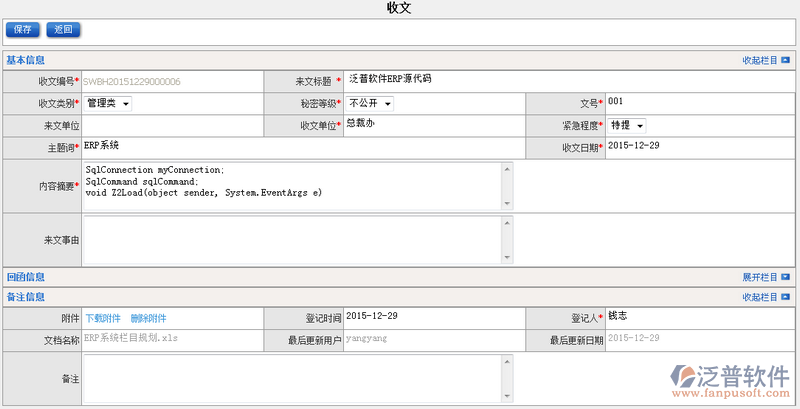Click the 返回 return button
The image size is (800, 409).
click(x=63, y=30)
